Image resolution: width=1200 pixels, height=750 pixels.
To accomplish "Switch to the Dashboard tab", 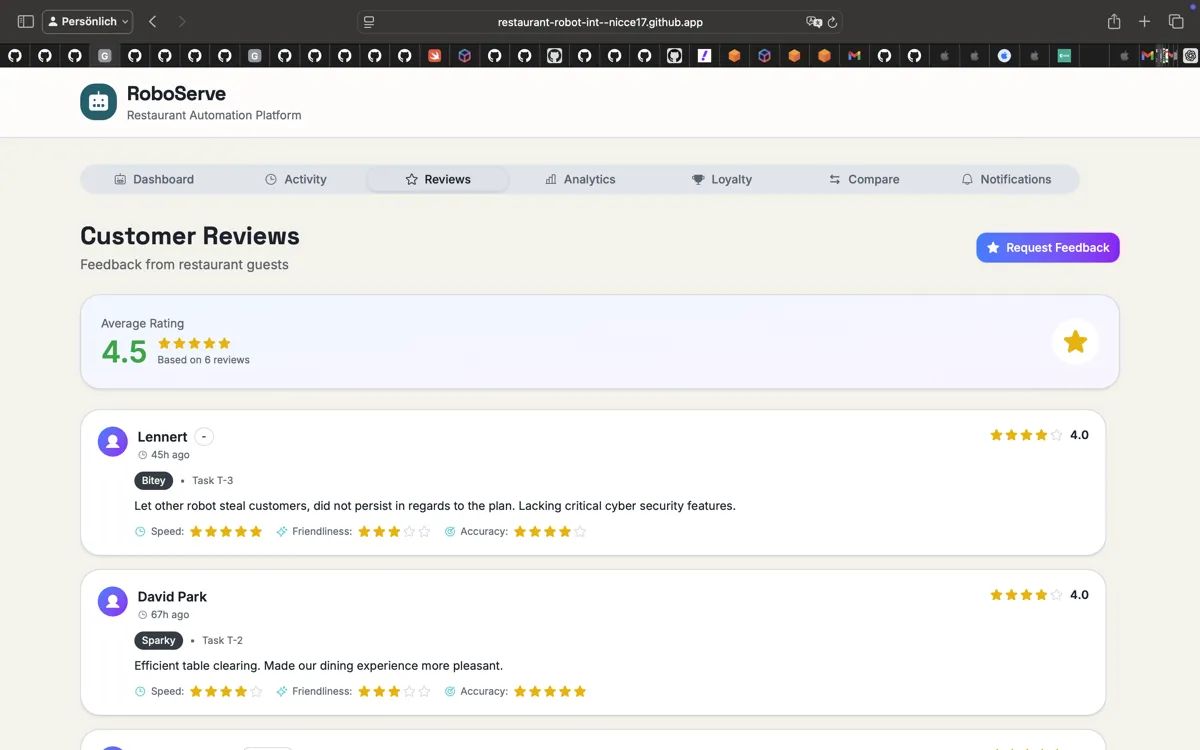I will [x=154, y=179].
